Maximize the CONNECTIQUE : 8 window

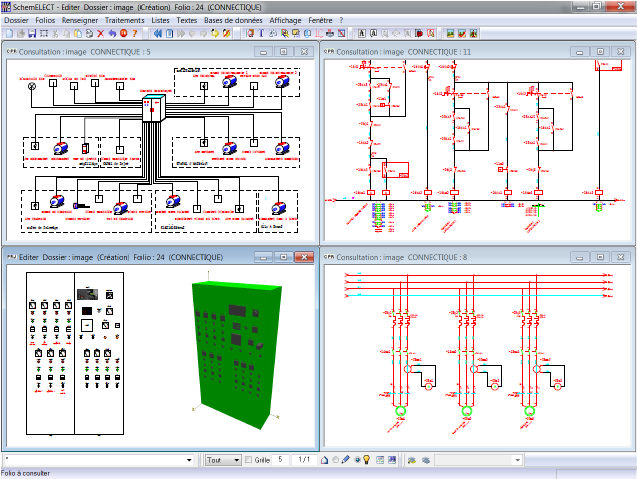click(x=600, y=257)
